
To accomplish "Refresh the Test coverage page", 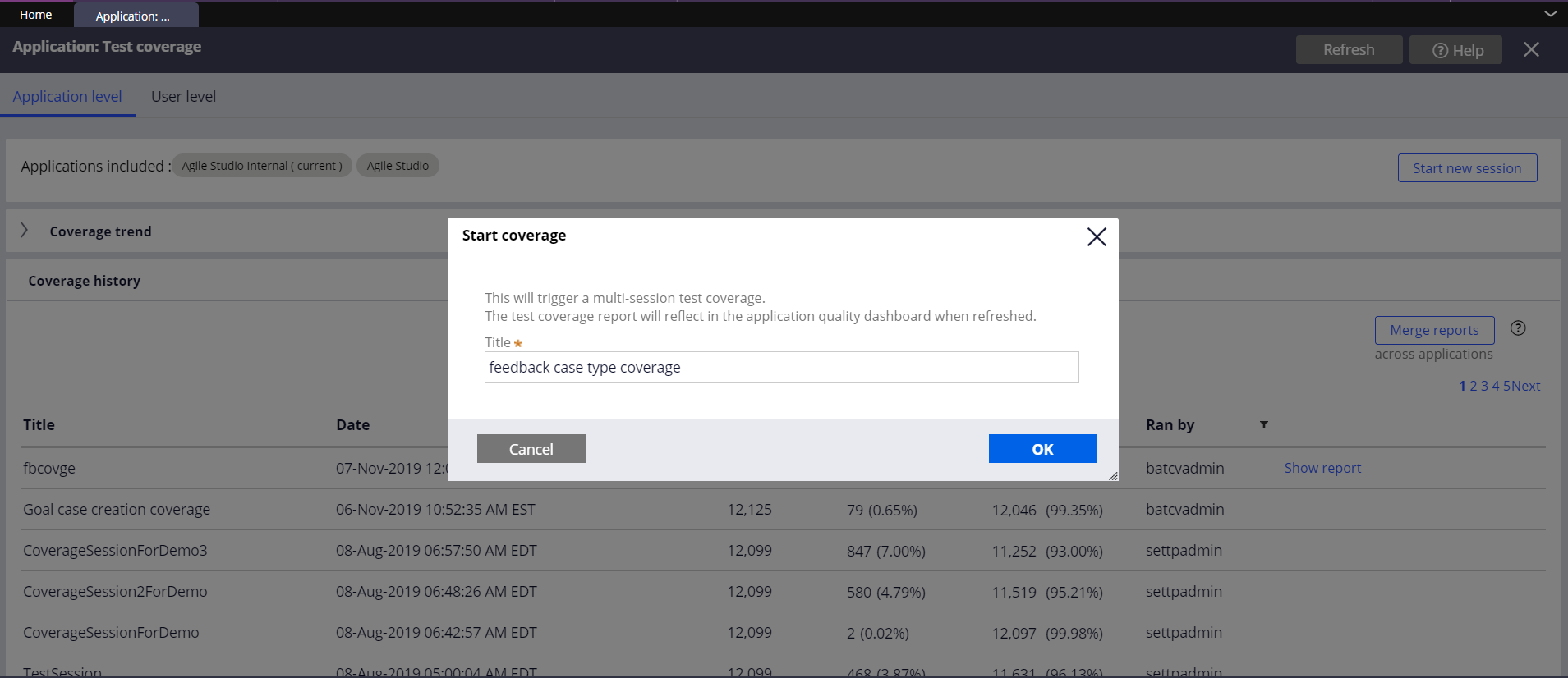I will 1349,50.
